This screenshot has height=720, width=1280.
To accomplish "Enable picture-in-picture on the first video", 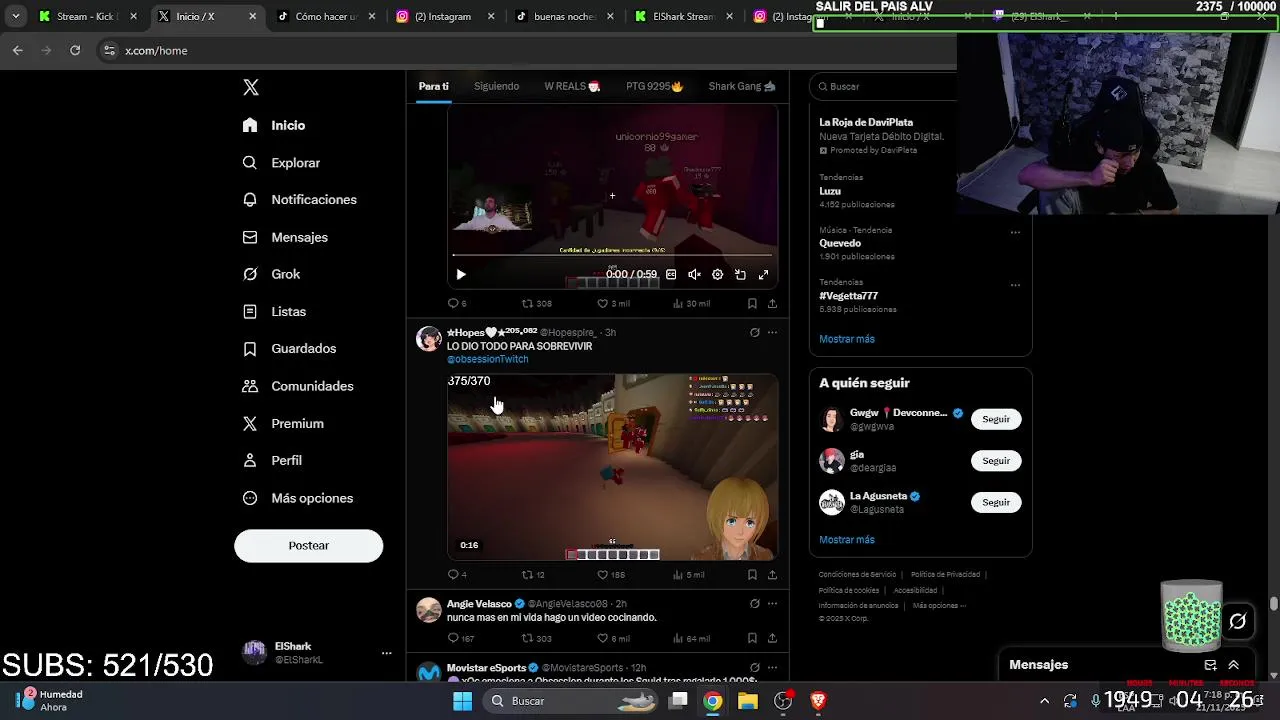I will pyautogui.click(x=740, y=274).
